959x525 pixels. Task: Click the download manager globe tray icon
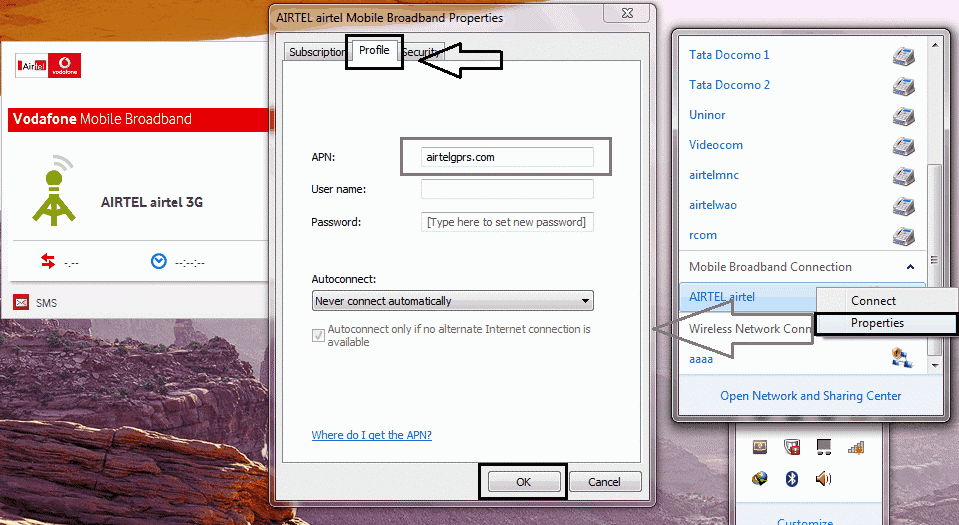[760, 478]
